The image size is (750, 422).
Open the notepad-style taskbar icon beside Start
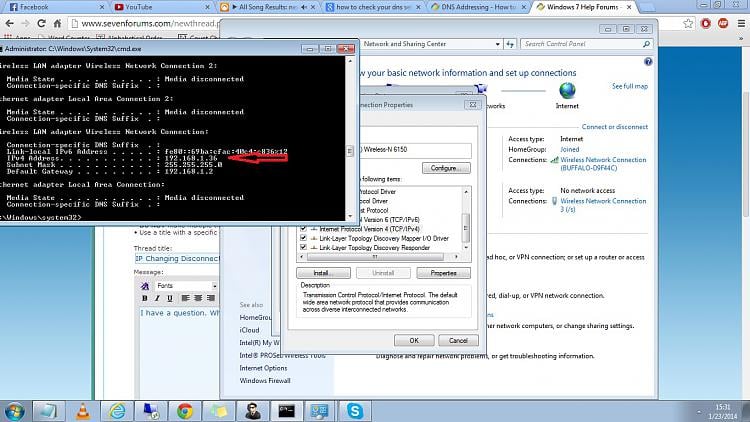pos(48,411)
